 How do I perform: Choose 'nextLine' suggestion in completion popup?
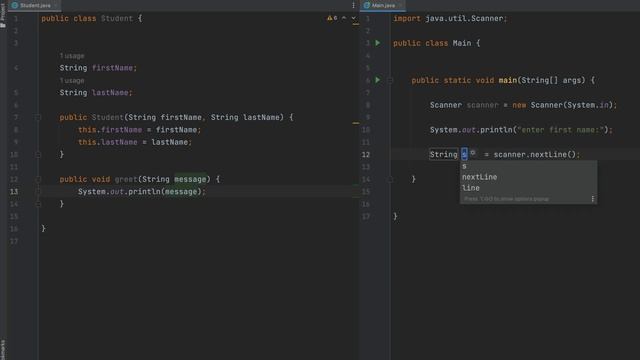coord(529,177)
